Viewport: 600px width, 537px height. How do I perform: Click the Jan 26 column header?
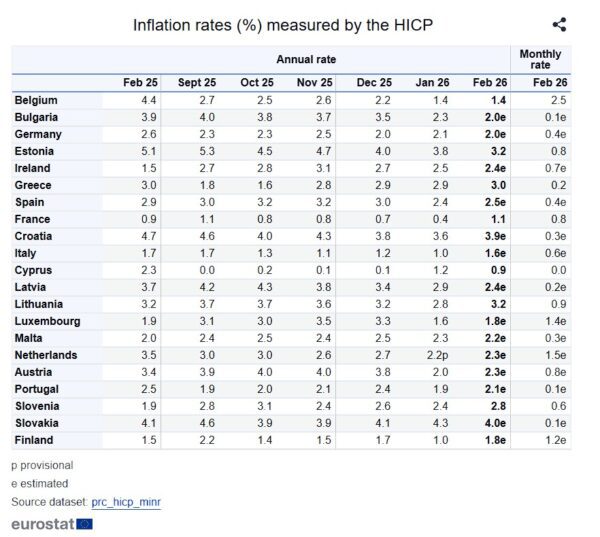(432, 82)
